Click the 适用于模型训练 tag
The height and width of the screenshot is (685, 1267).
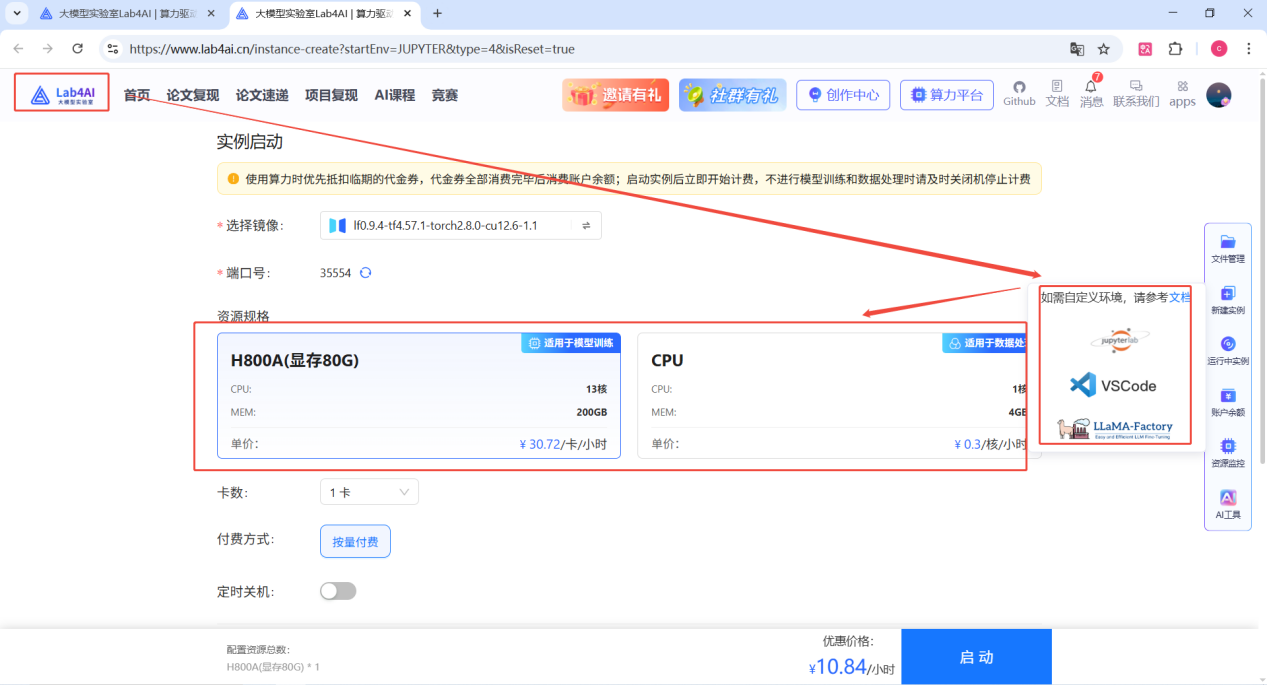click(x=571, y=343)
